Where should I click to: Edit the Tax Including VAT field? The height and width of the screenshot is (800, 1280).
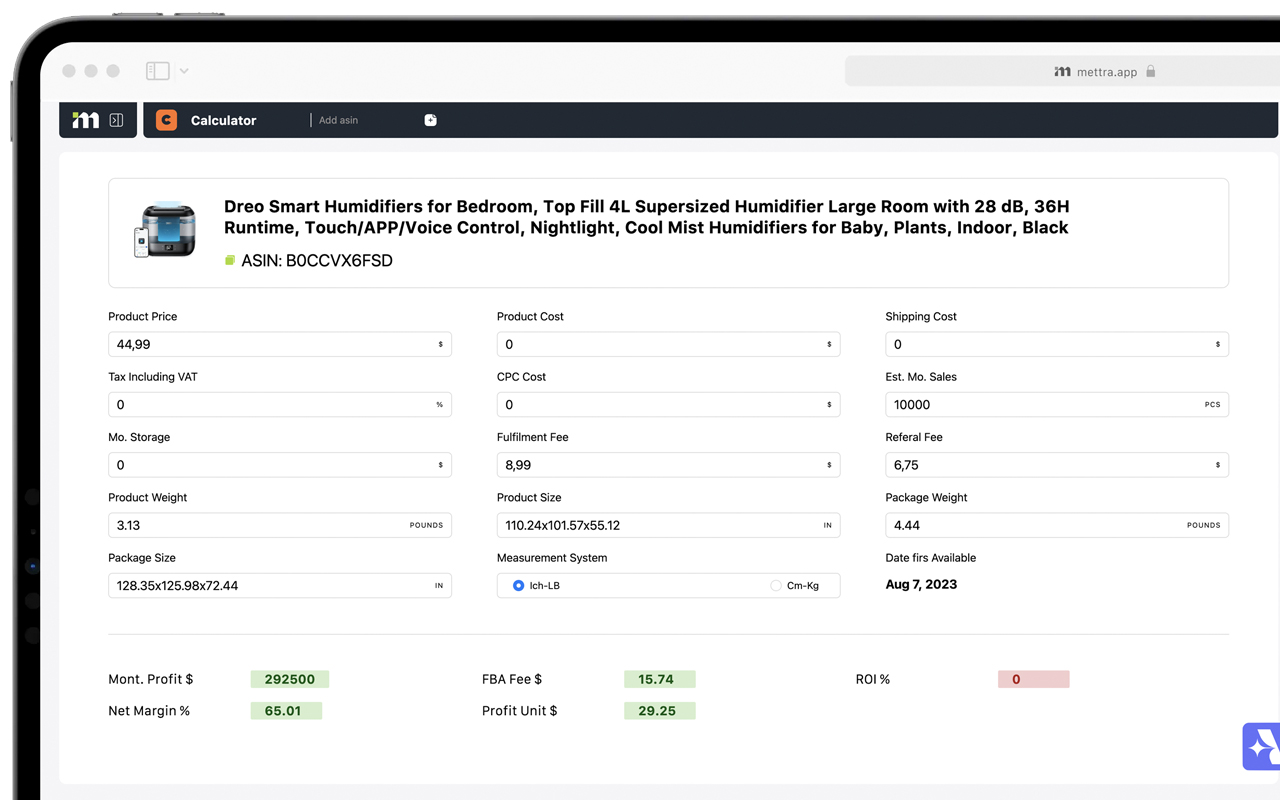(280, 405)
